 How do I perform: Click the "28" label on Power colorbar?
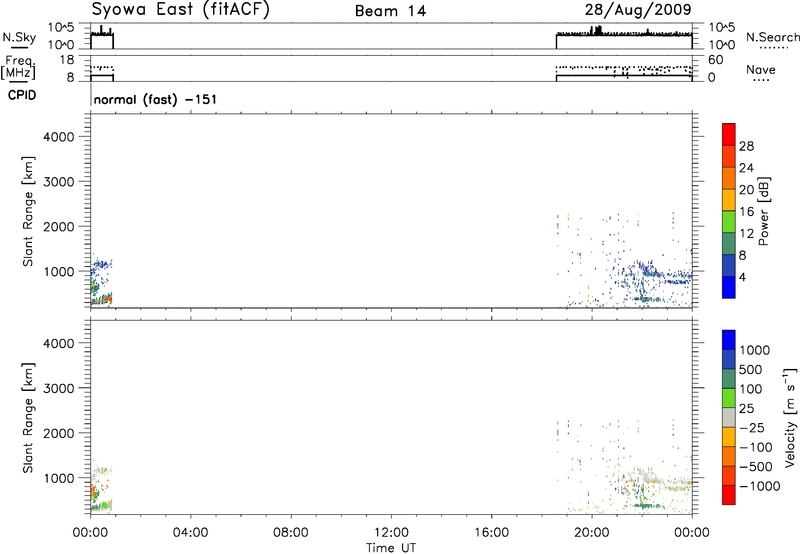pyautogui.click(x=746, y=146)
